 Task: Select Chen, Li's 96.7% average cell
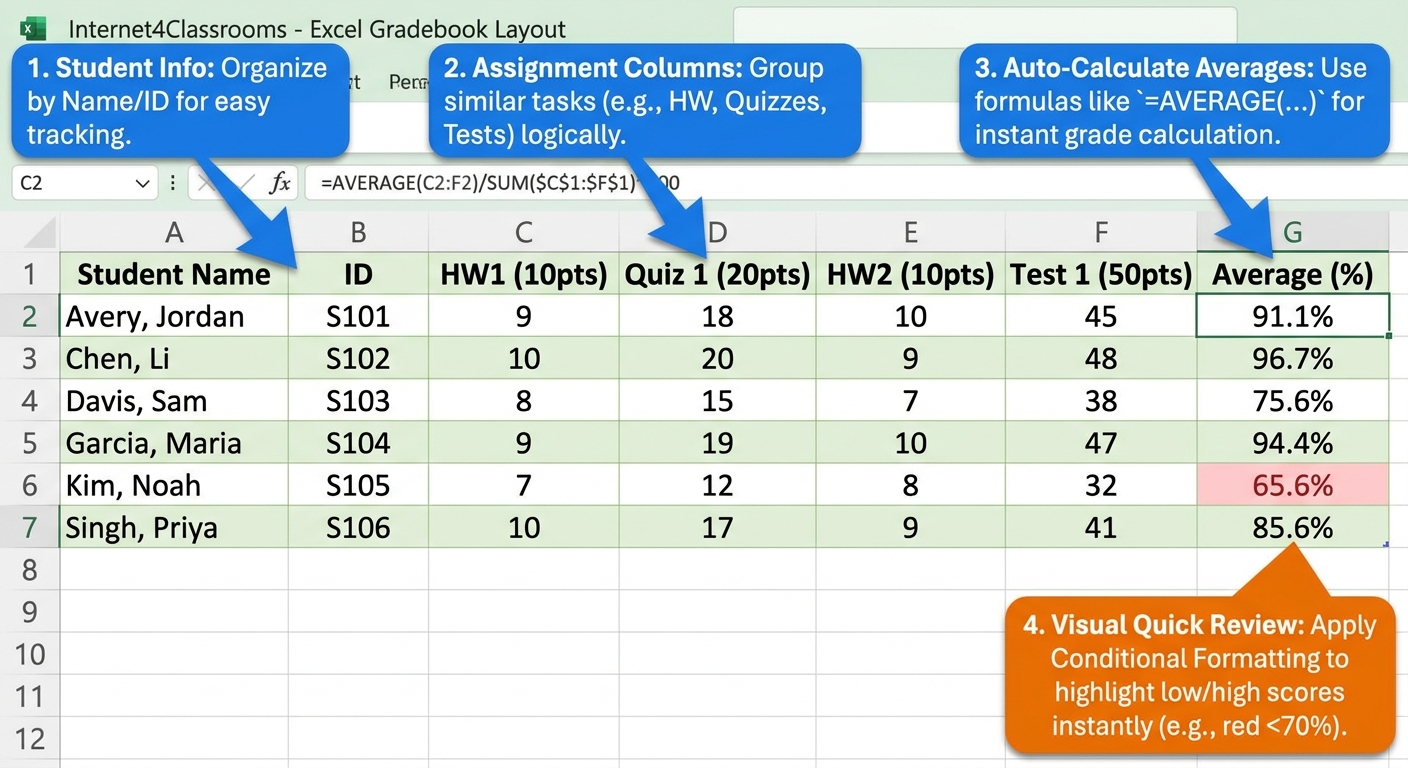1292,359
